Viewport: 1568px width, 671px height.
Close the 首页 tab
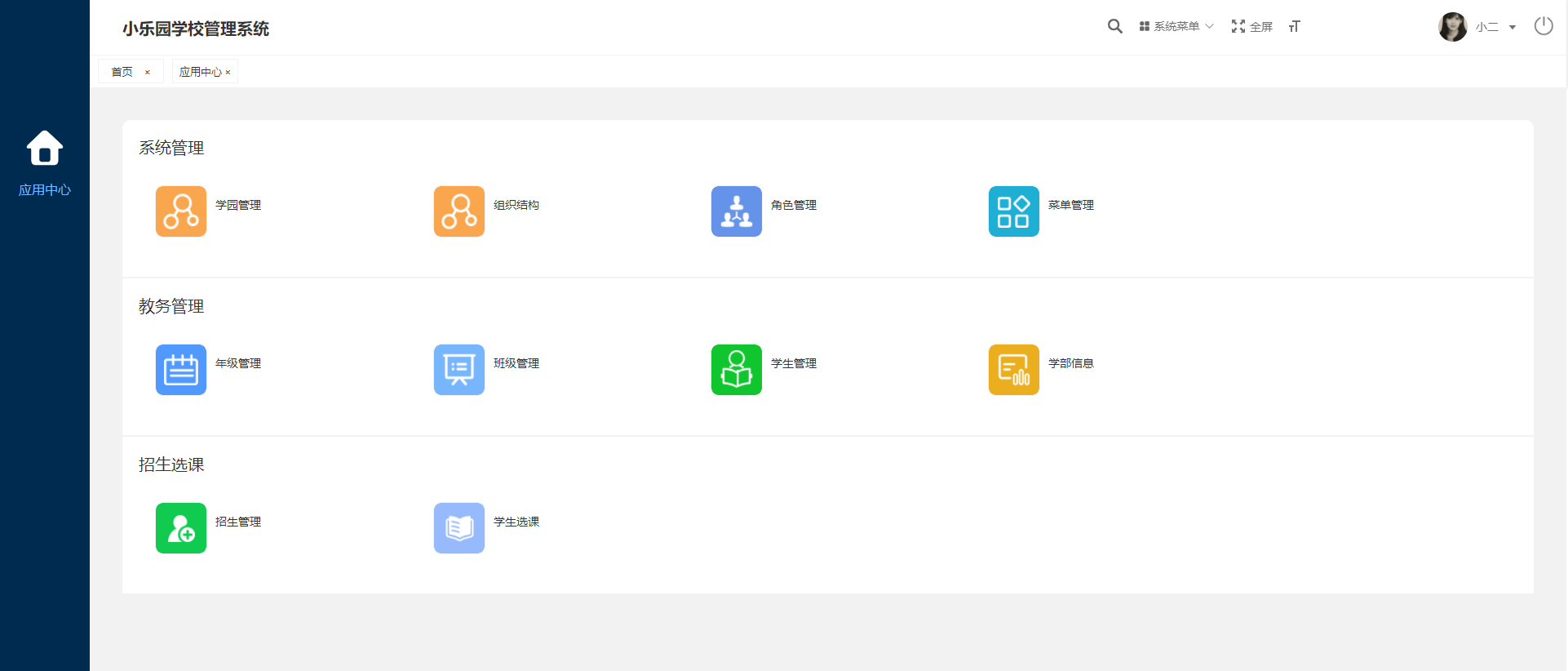click(x=148, y=73)
